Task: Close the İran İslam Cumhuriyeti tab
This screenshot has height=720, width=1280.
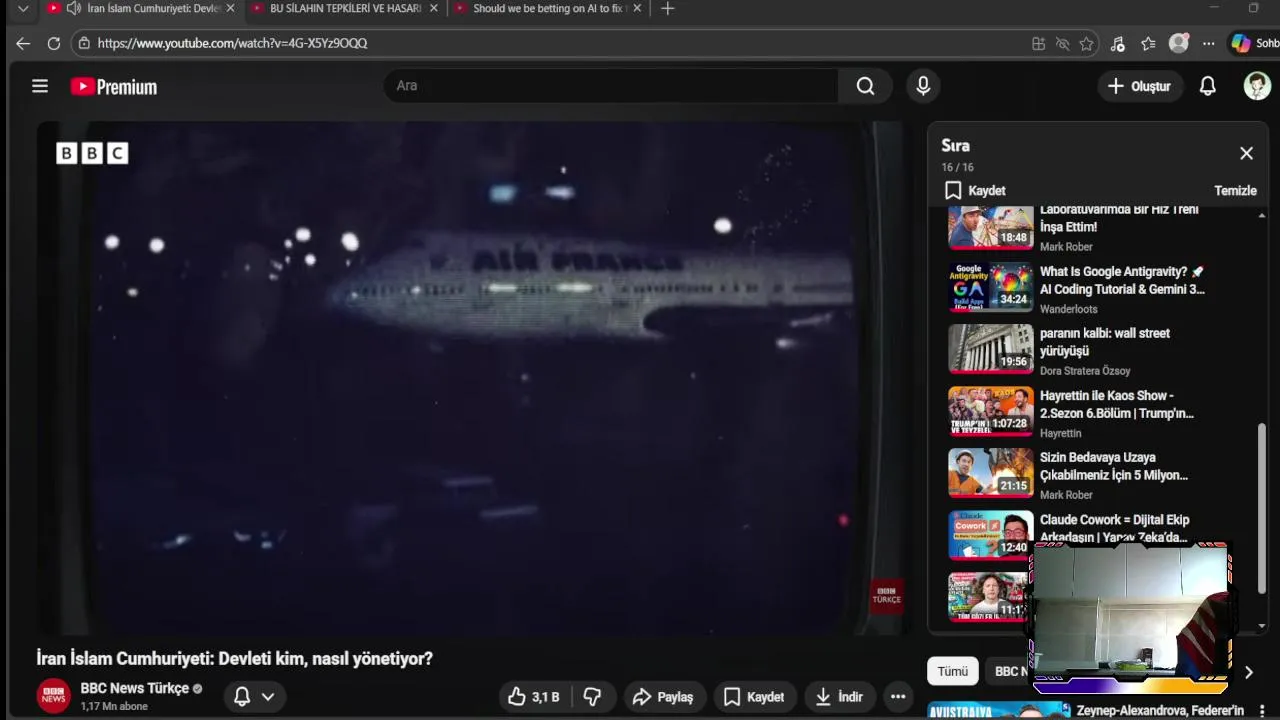Action: 230,9
